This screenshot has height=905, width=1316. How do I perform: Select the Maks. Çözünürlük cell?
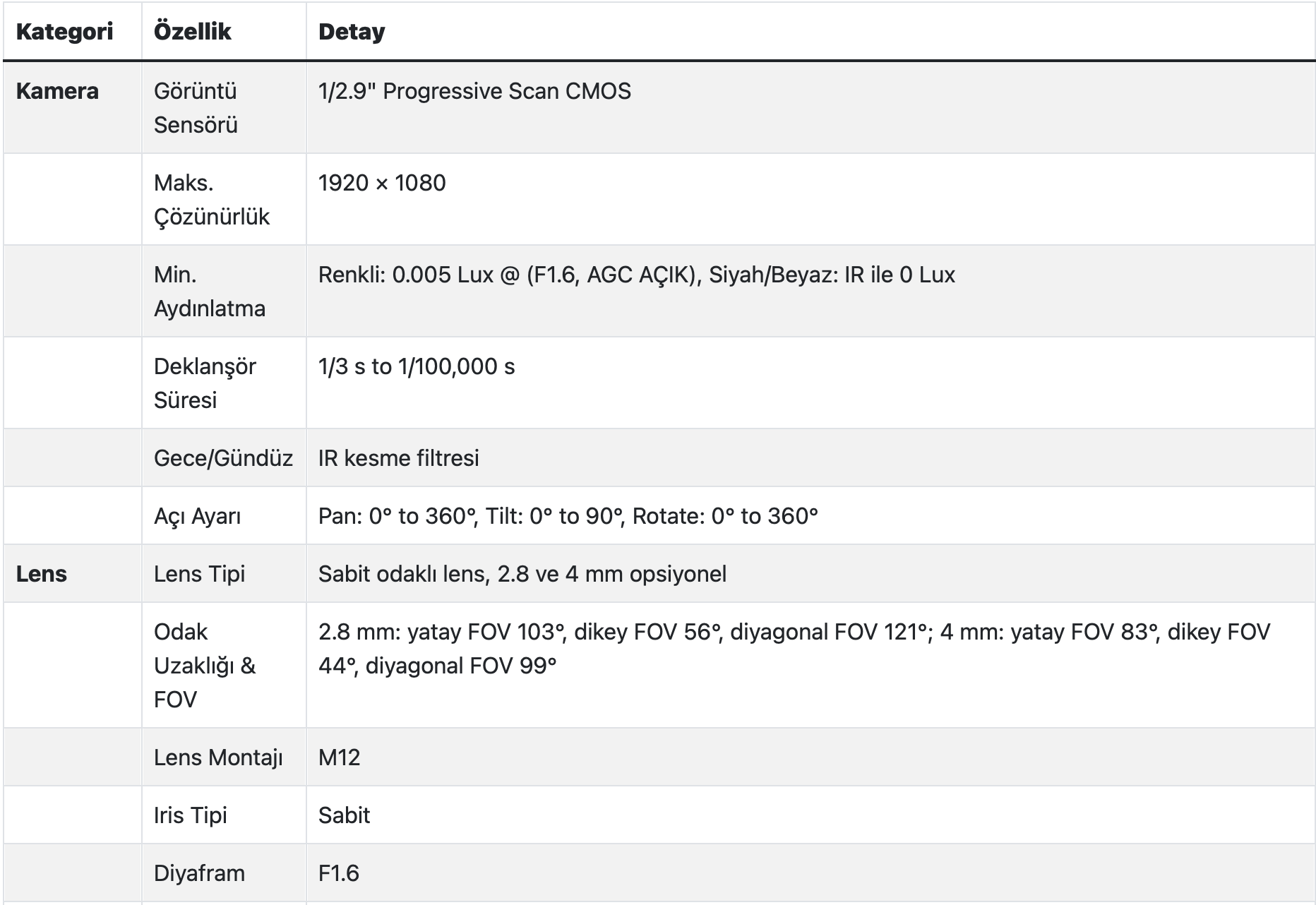(211, 200)
